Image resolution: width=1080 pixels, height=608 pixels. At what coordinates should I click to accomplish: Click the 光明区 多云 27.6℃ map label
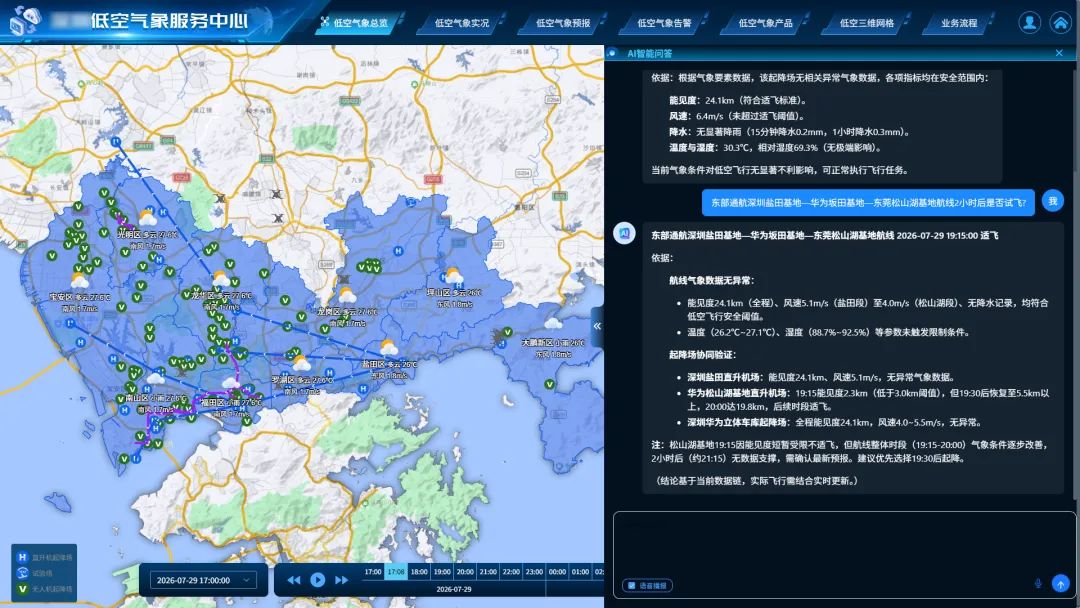click(x=147, y=234)
